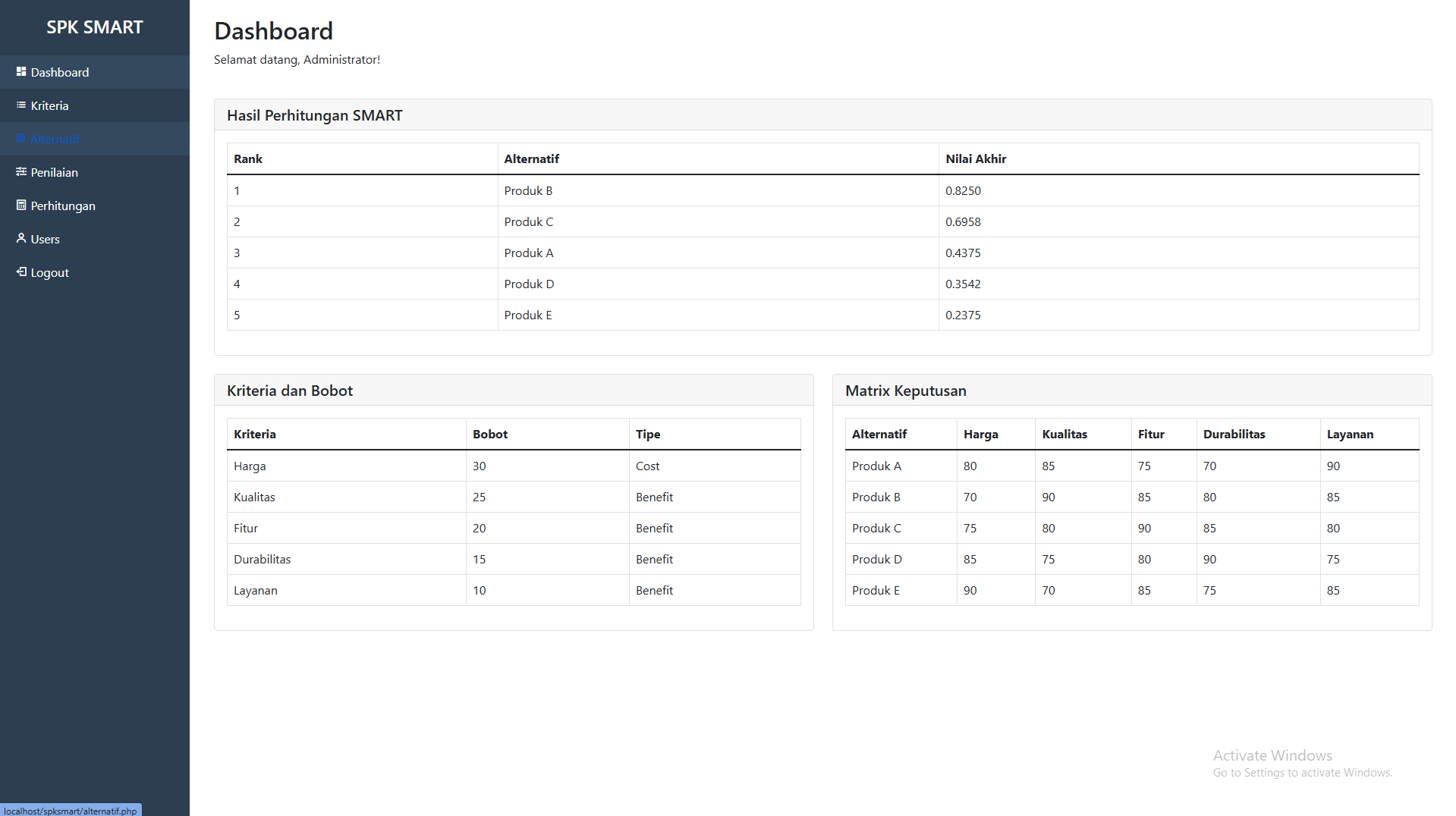1456x816 pixels.
Task: Navigate to Penilaian
Action: [95, 172]
